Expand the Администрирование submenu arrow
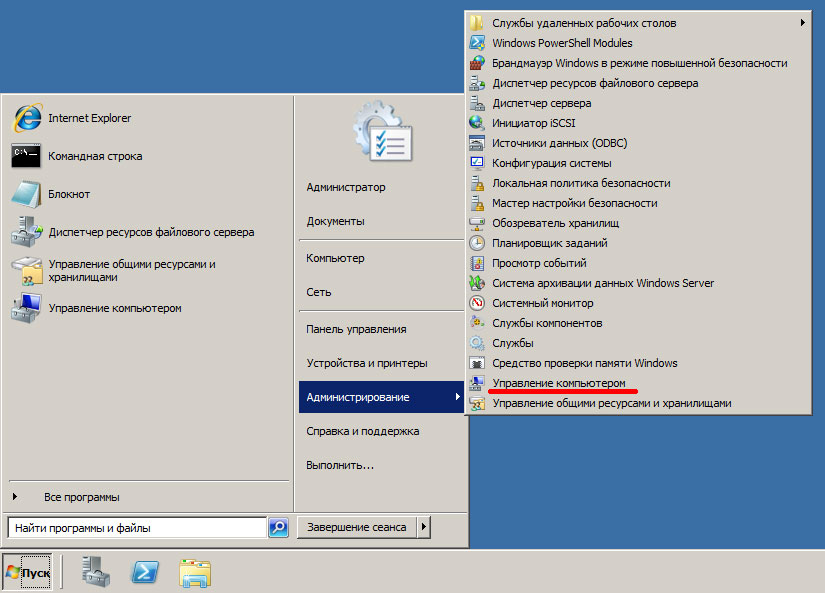This screenshot has width=825, height=593. [x=458, y=397]
